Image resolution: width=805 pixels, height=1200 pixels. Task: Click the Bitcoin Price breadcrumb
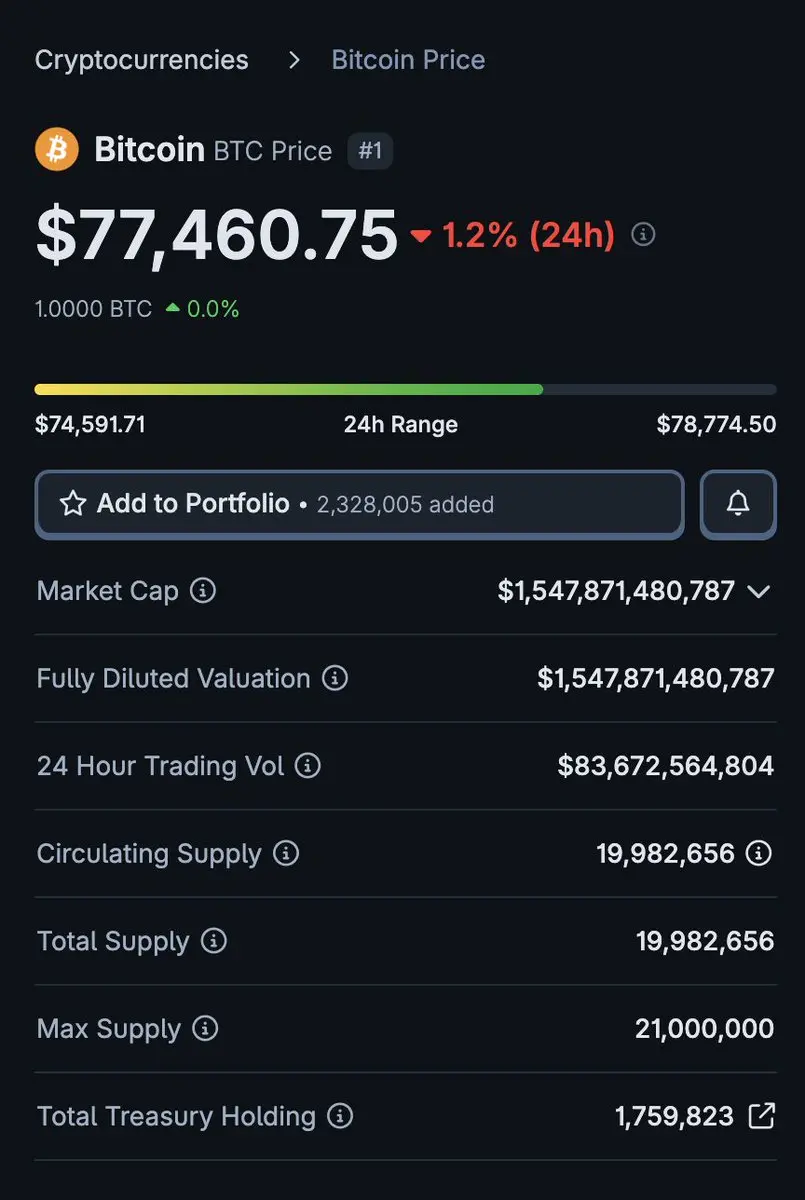click(x=408, y=60)
